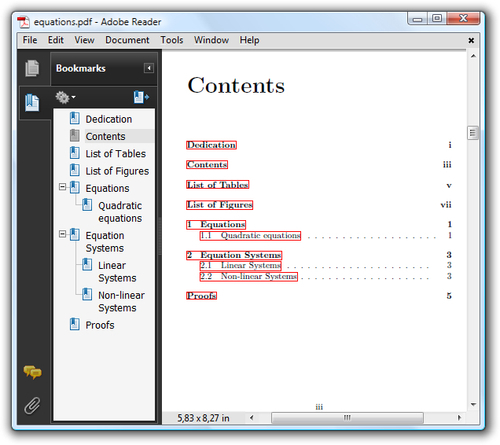
Task: Open the Attachments paperclip icon
Action: [32, 405]
